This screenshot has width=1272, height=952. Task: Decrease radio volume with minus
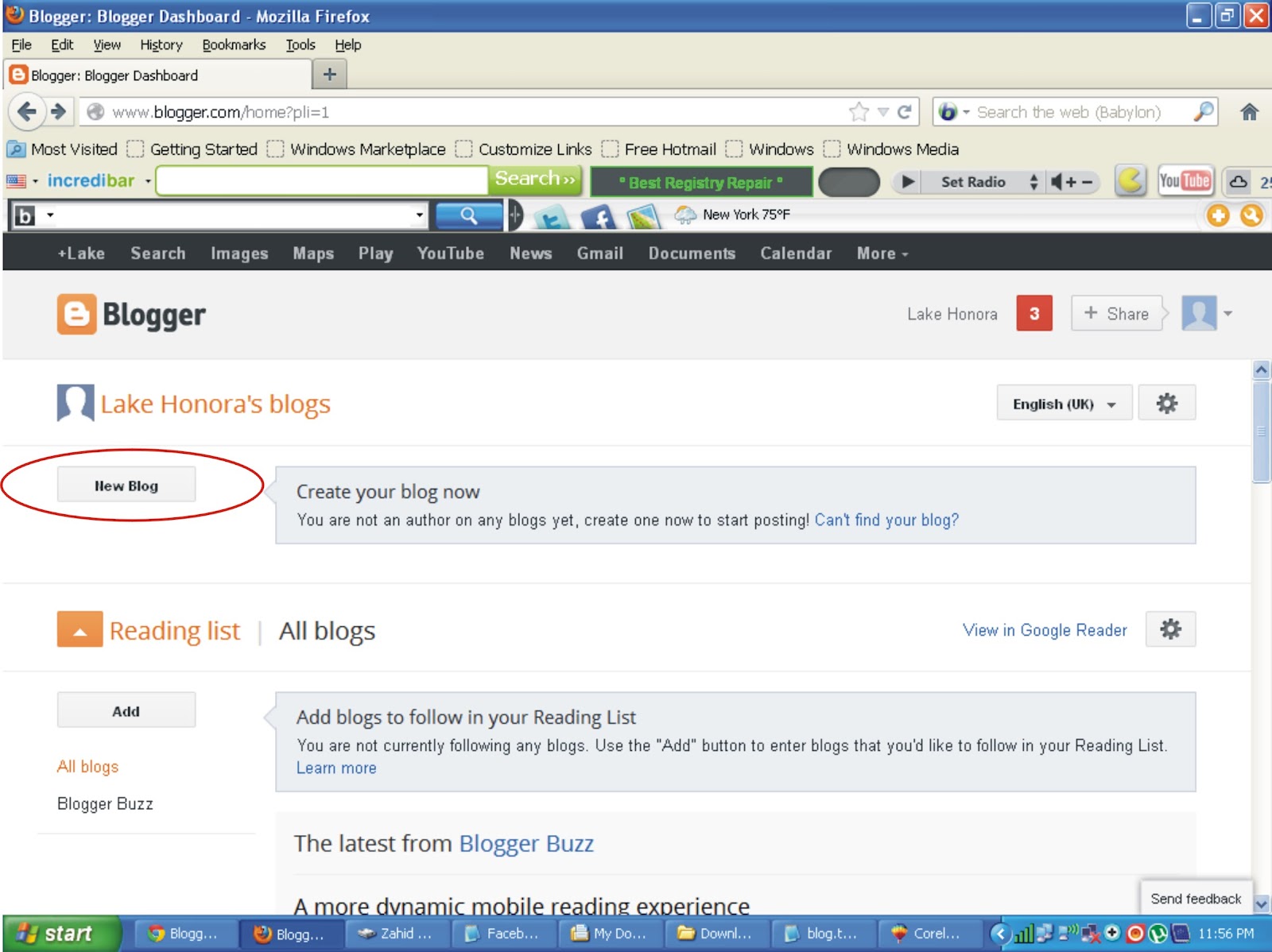click(x=1087, y=182)
